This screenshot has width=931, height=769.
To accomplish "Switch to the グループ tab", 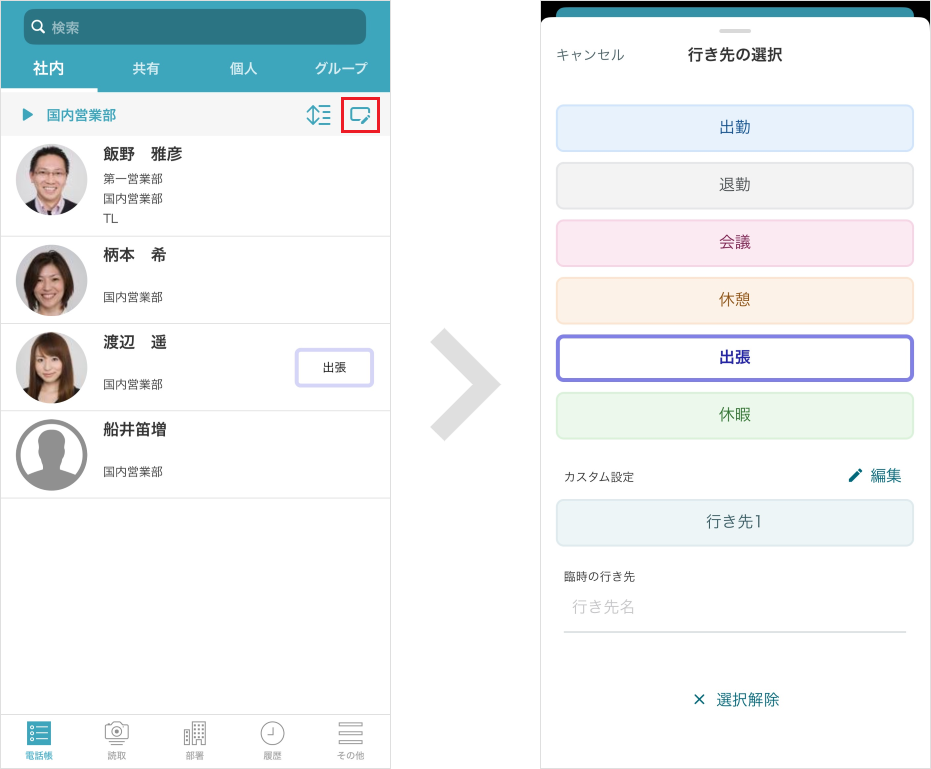I will pos(341,69).
